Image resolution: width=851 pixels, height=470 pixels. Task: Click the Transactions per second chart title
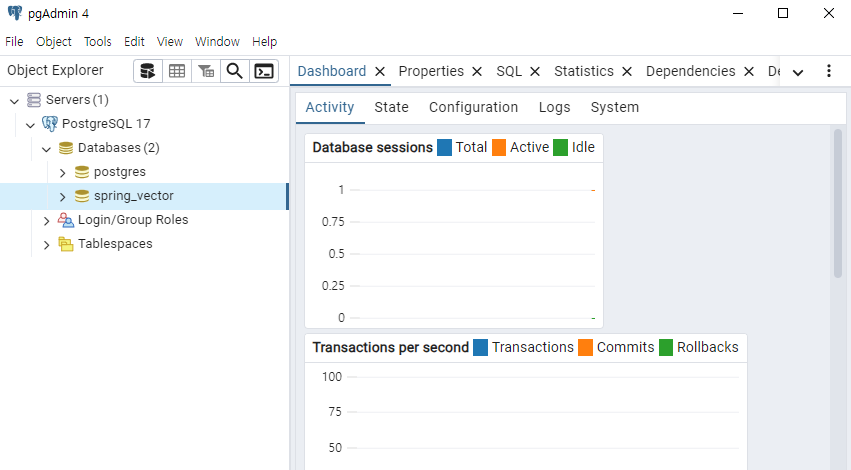[390, 347]
